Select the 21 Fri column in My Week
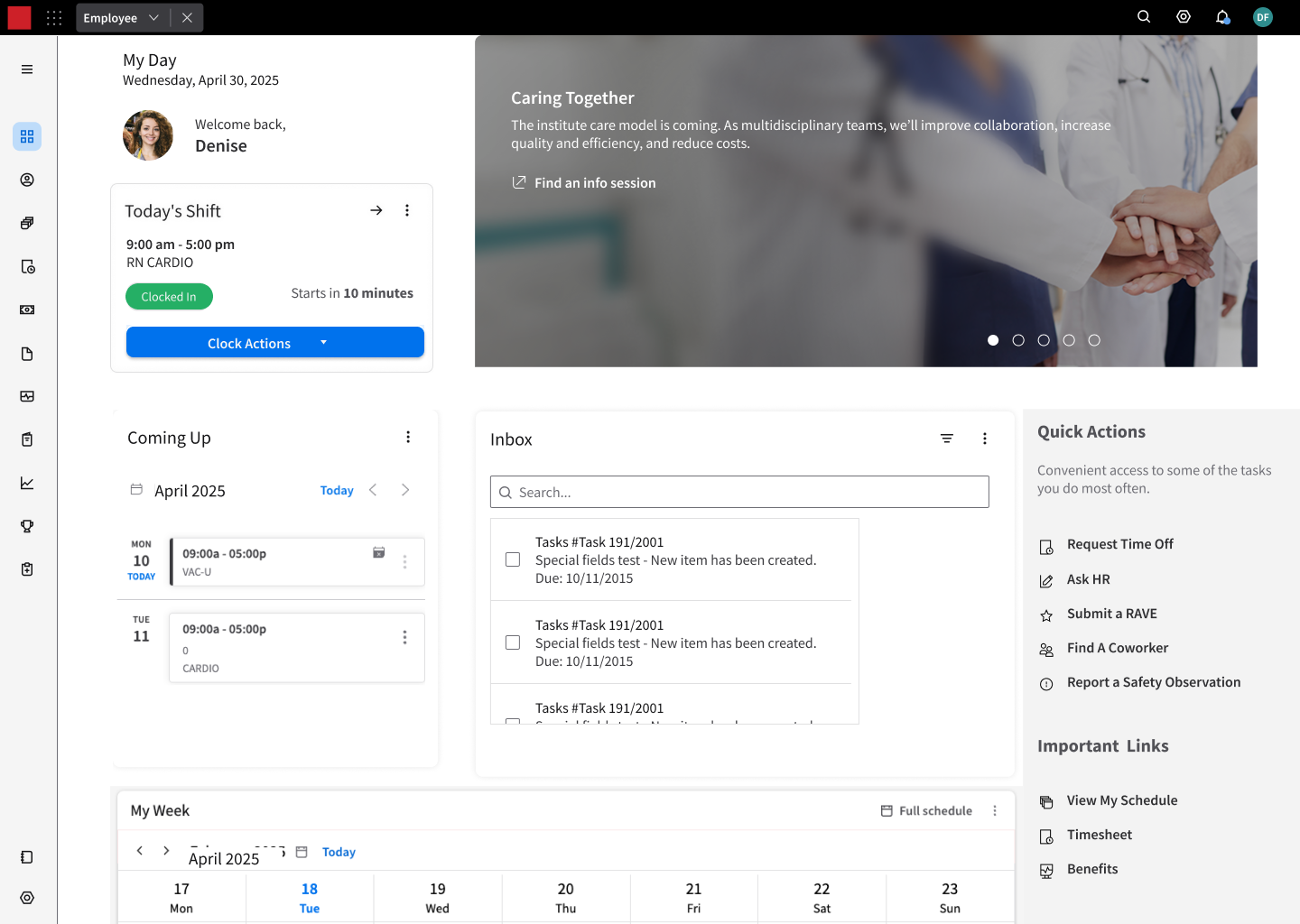The width and height of the screenshot is (1300, 924). 693,897
